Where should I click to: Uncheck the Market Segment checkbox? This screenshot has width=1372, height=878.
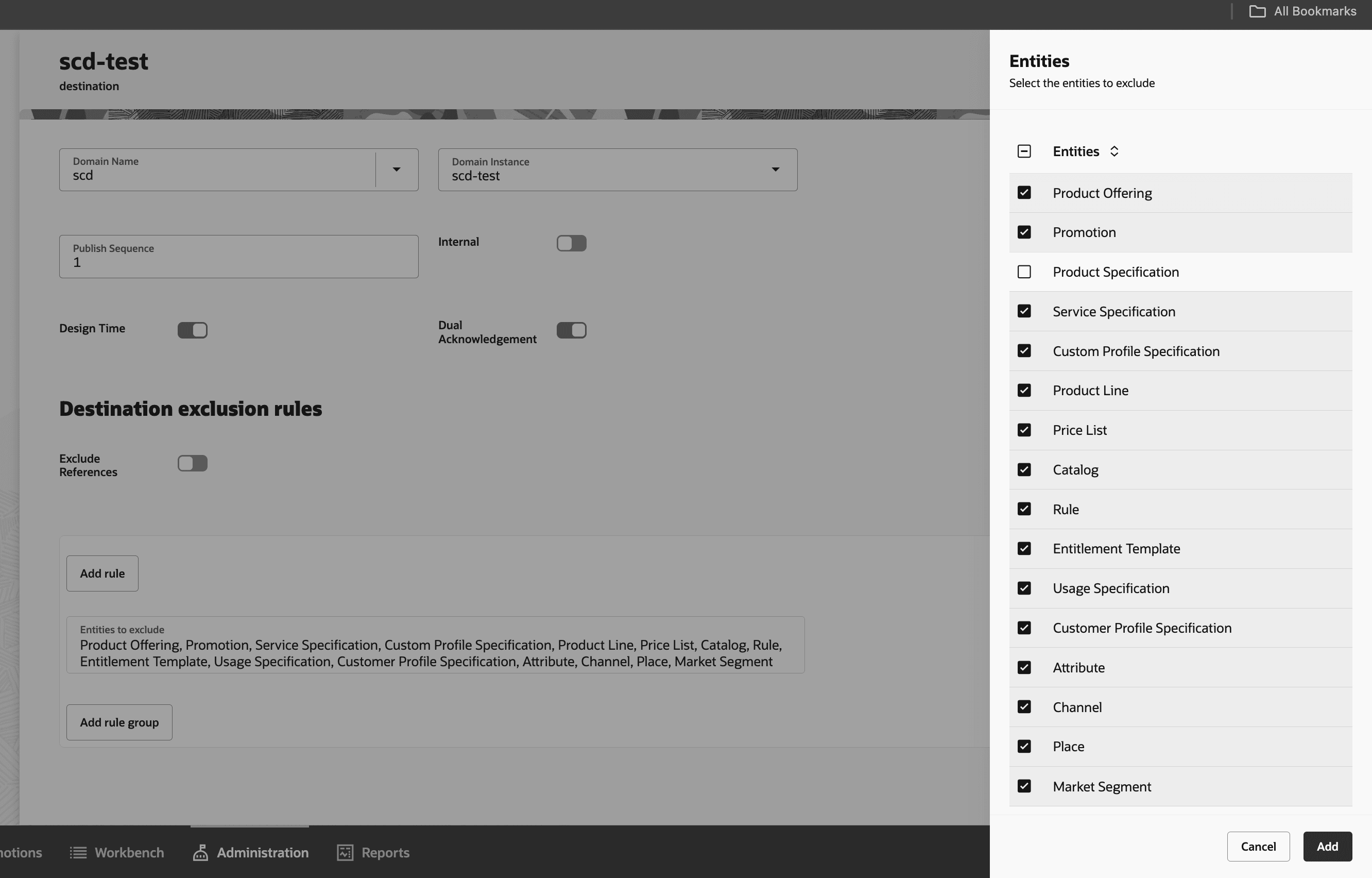[x=1024, y=786]
